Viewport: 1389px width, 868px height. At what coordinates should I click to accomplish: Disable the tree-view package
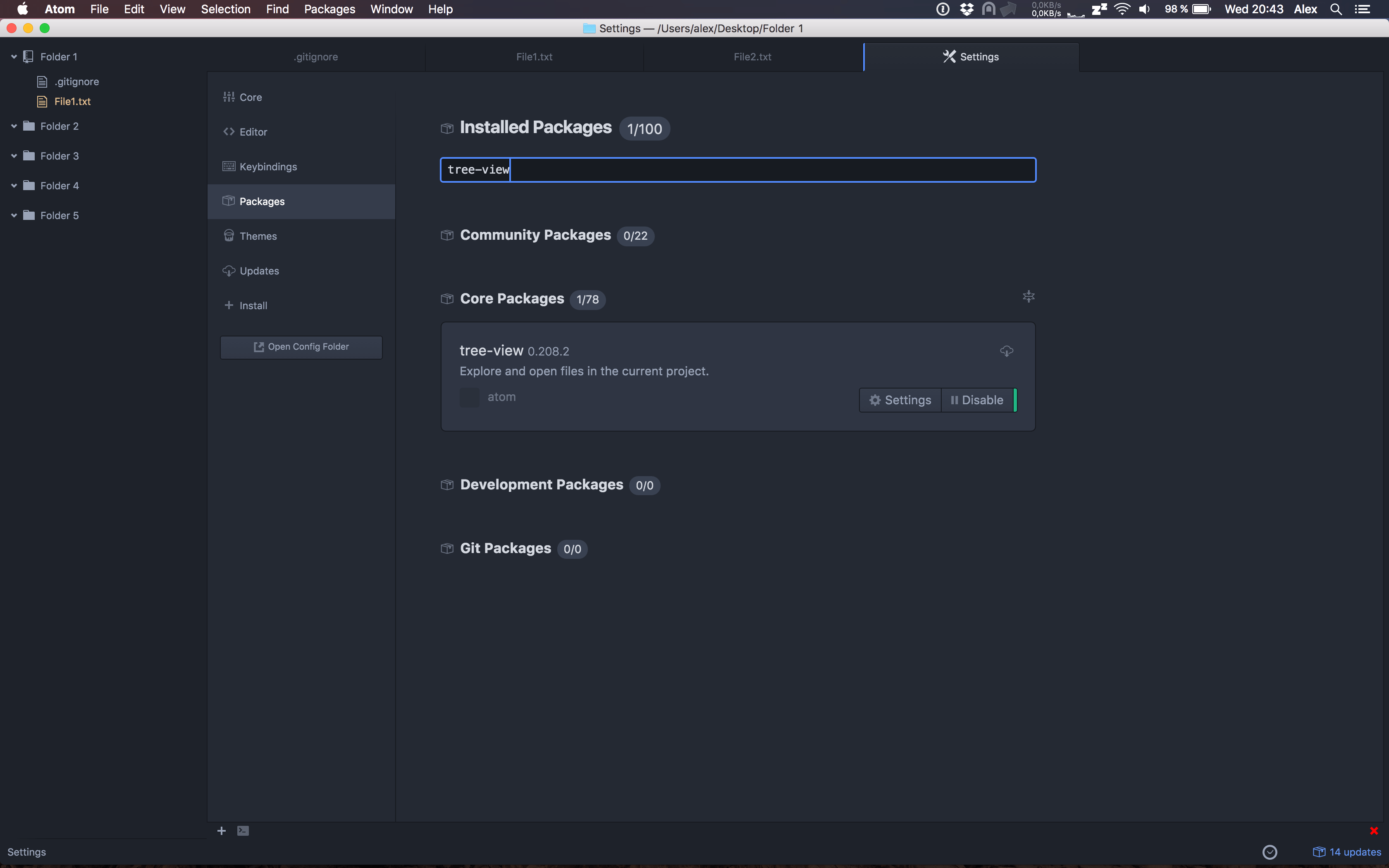click(977, 400)
